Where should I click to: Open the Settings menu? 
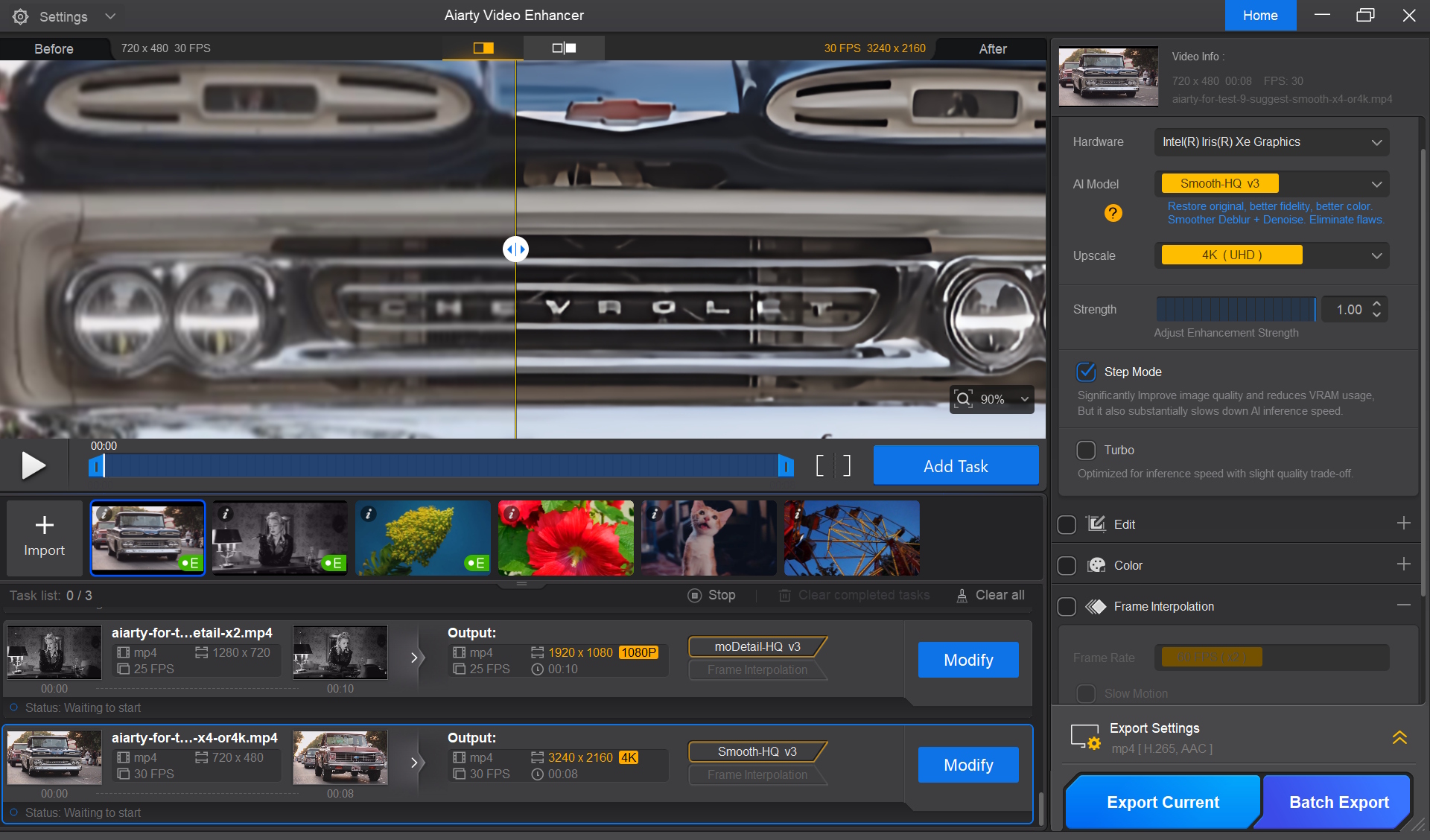click(63, 16)
